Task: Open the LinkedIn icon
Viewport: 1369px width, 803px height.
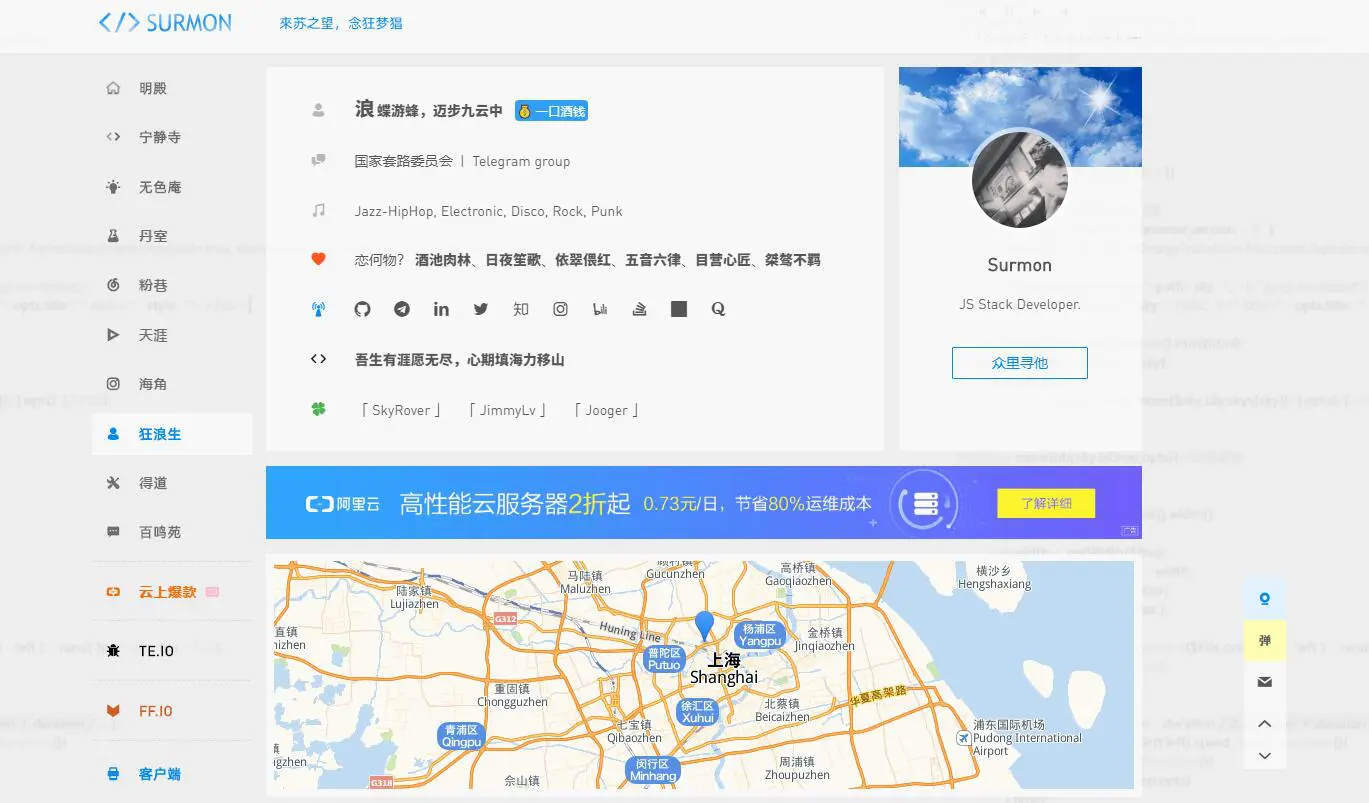Action: [x=441, y=309]
